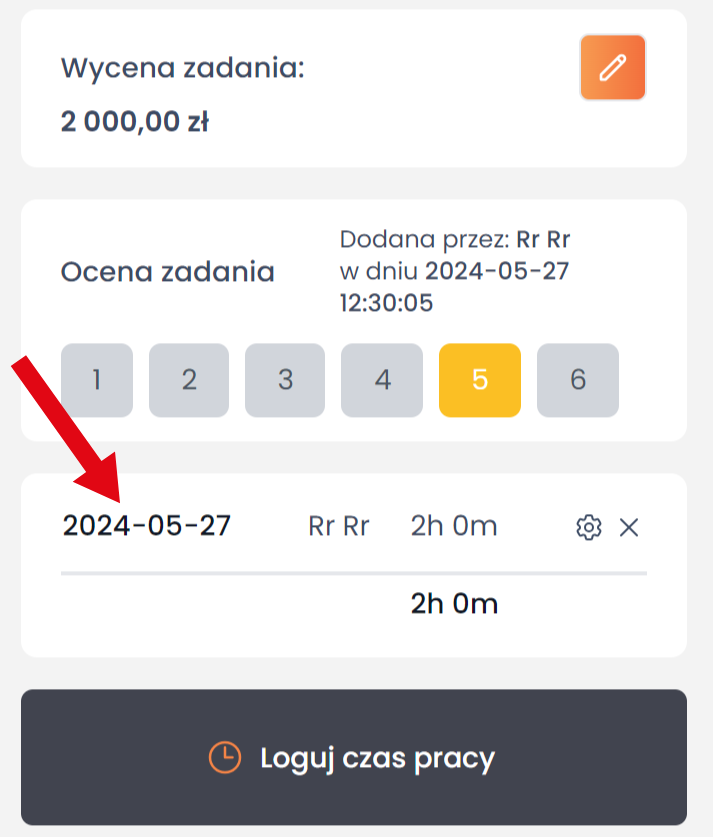Click the highlighted yellow rating 5
This screenshot has width=713, height=837.
[479, 380]
